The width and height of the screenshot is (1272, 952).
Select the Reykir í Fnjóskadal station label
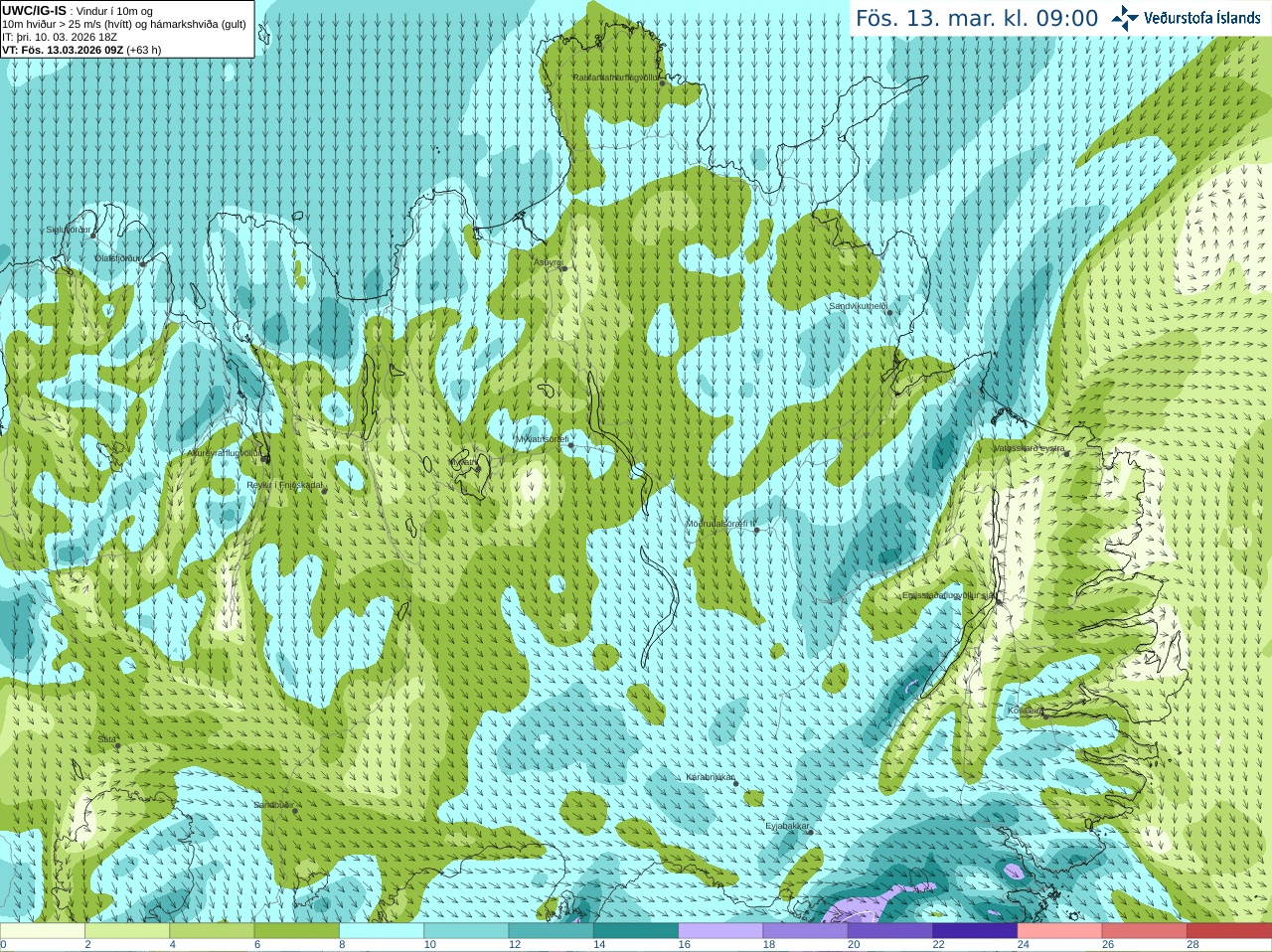[285, 486]
